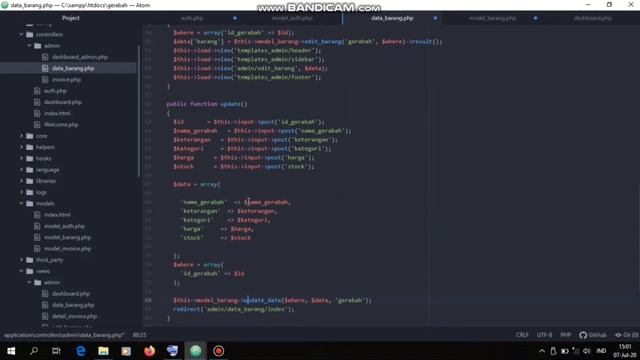Screen dimensions: 640x360
Task: Click the Git branch icon in status bar
Action: coord(618,335)
